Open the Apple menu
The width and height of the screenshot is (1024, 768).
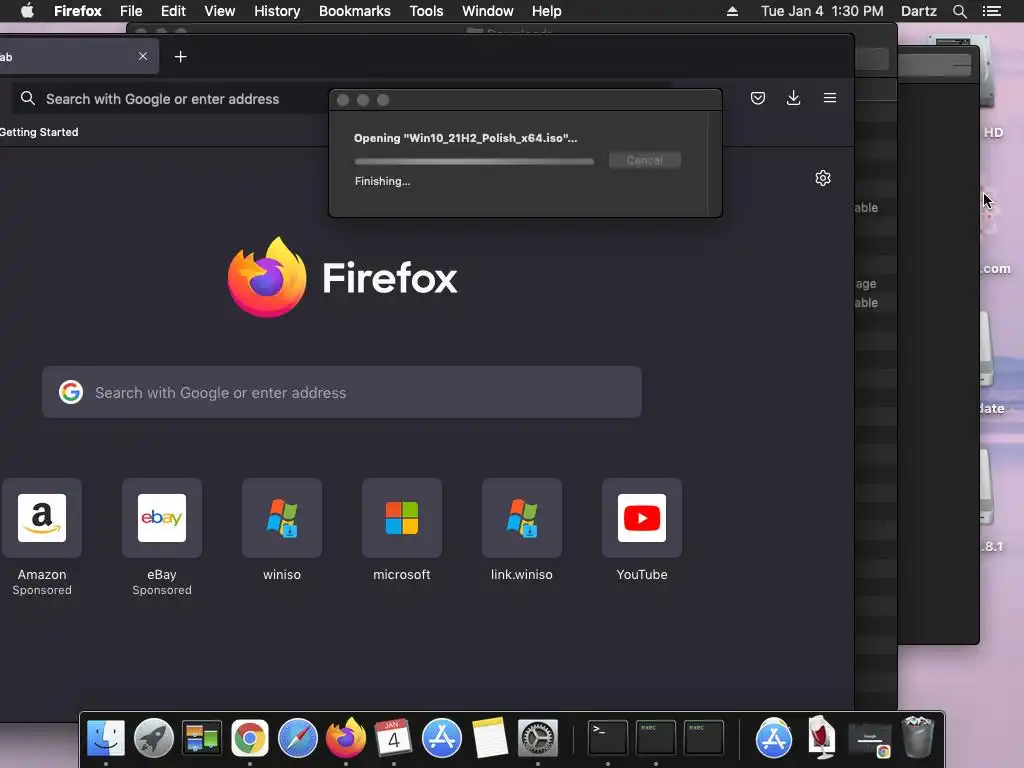27,11
